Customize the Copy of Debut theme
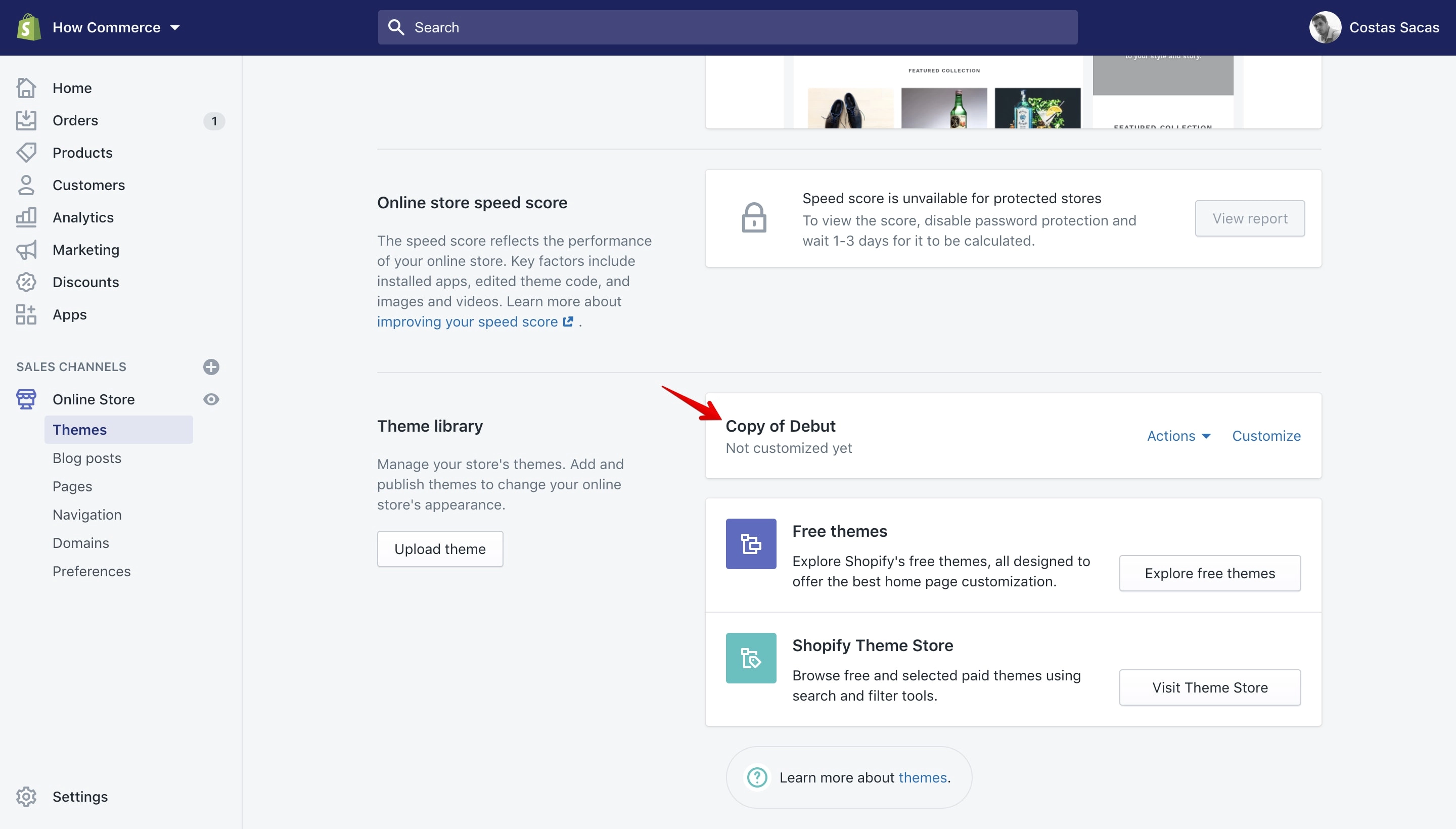The image size is (1456, 829). click(1266, 436)
